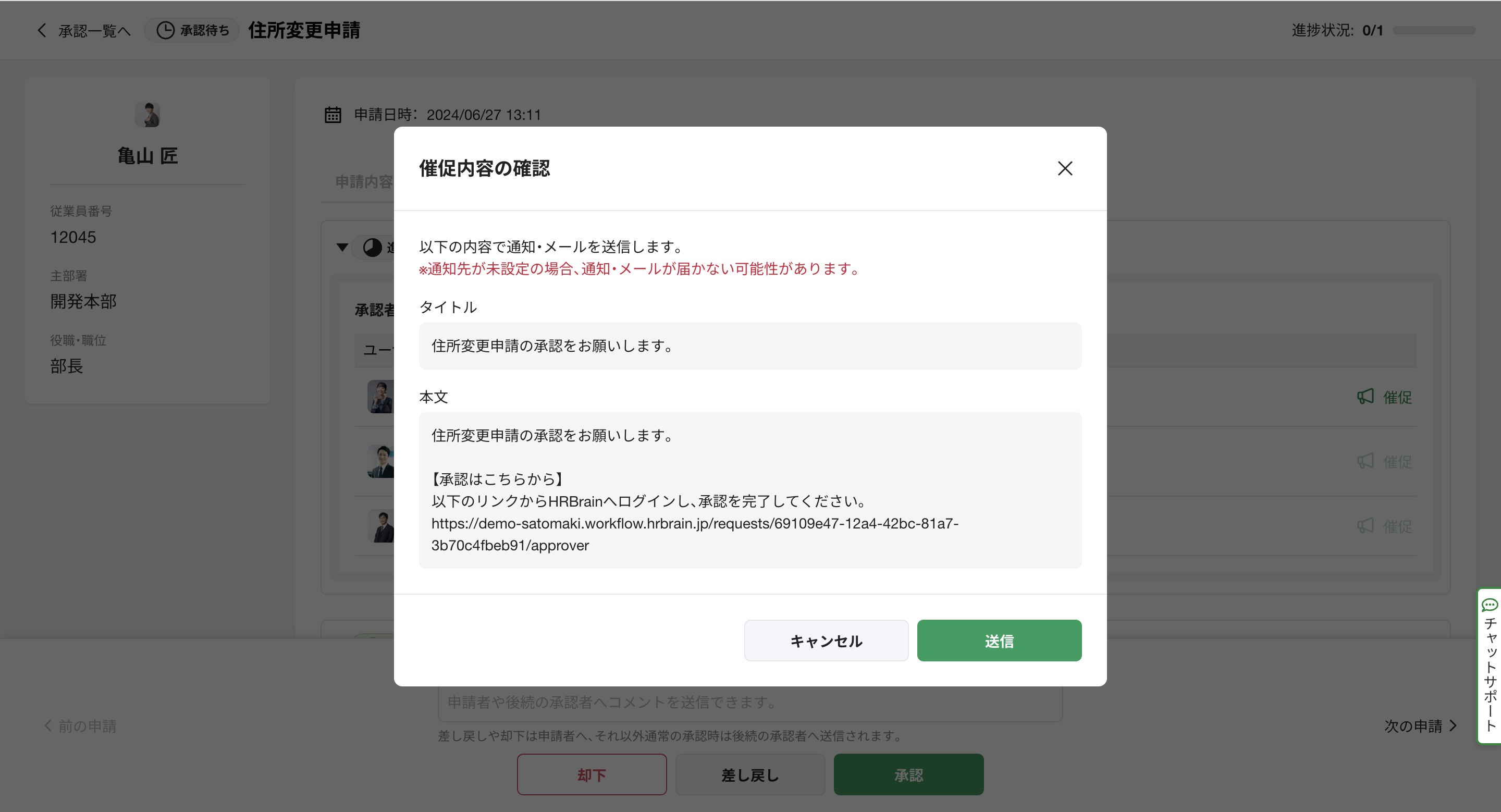This screenshot has width=1501, height=812.
Task: Click the calendar icon beside 申請日時
Action: pyautogui.click(x=333, y=115)
